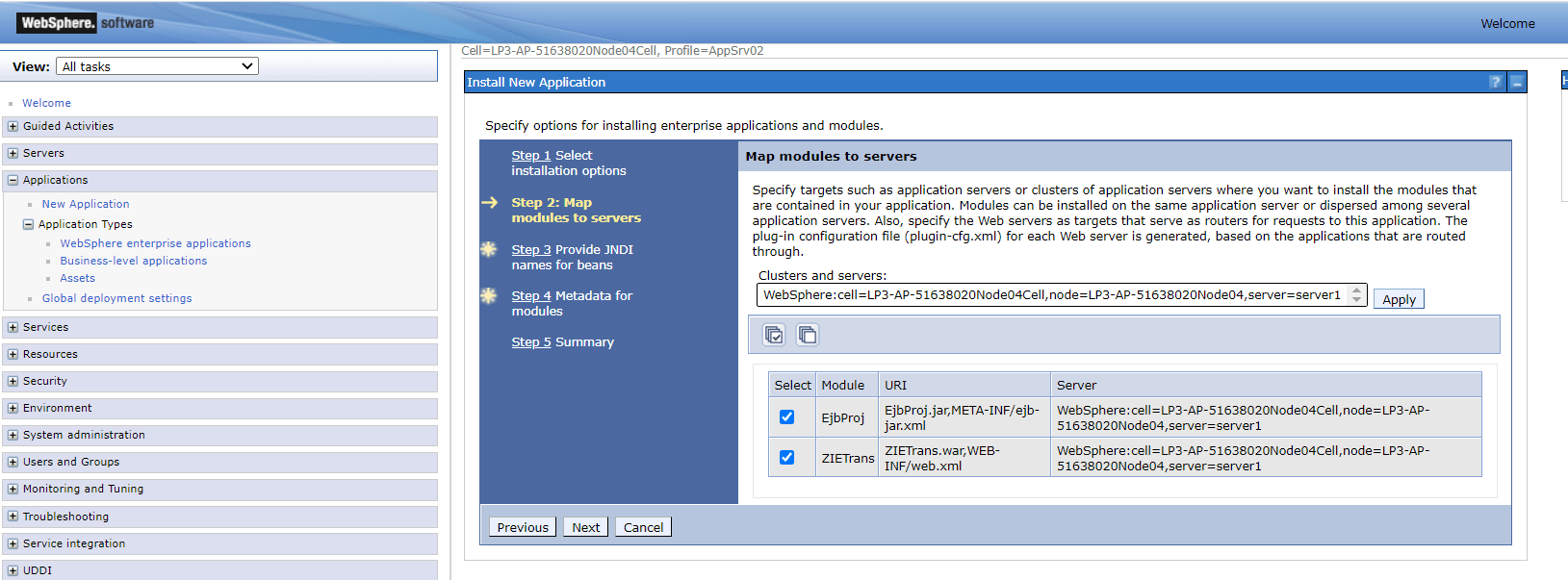Select the server in Clusters and servers list
The width and height of the screenshot is (1568, 580).
pyautogui.click(x=1052, y=295)
